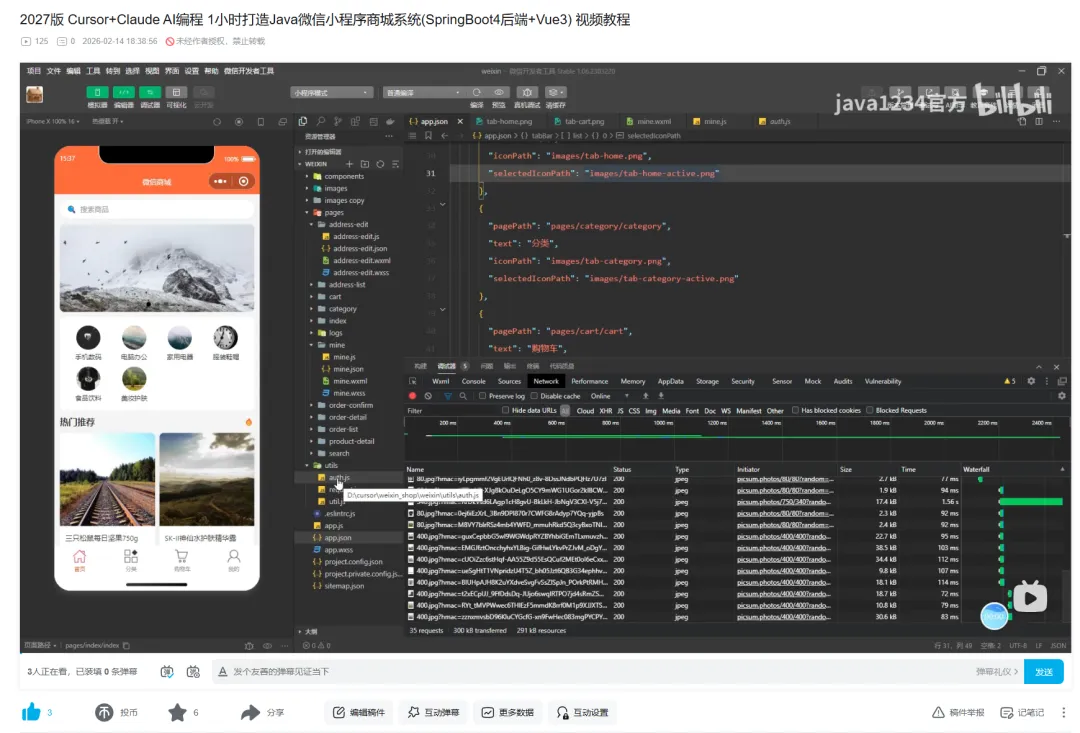Open the 普通编译 compile mode dropdown
Viewport: 1080px width, 733px height.
point(422,92)
